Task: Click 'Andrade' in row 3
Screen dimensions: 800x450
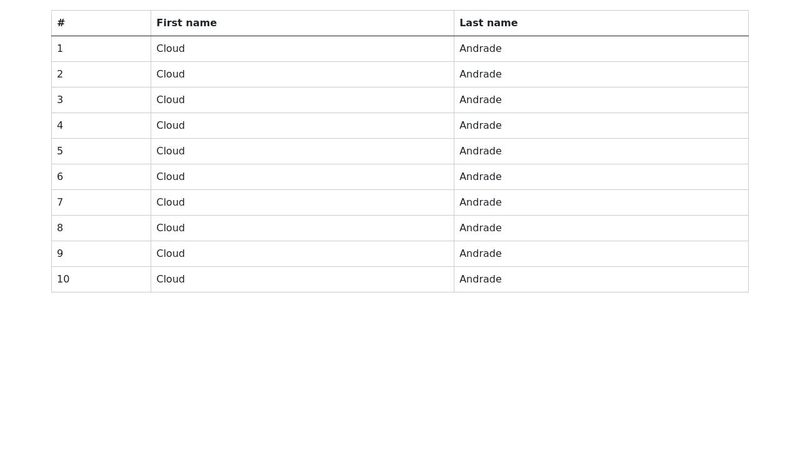Action: tap(480, 99)
